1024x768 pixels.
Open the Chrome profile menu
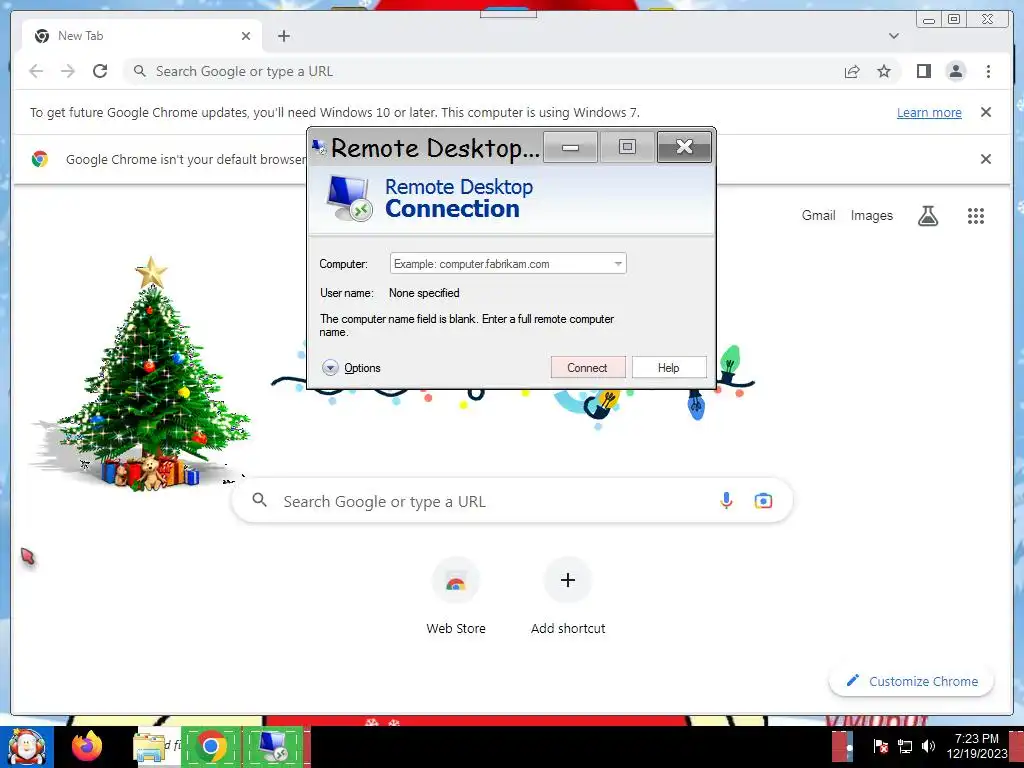point(955,71)
